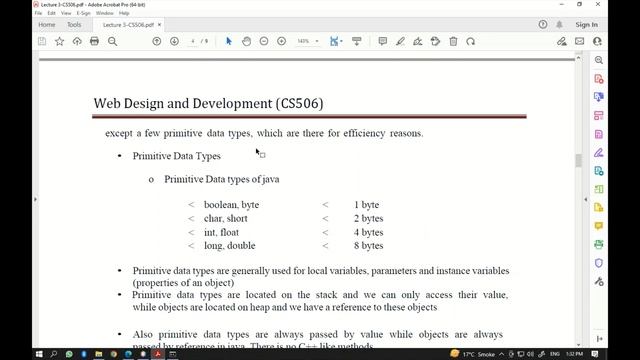The width and height of the screenshot is (640, 360).
Task: Open Create PDF tool in right pane
Action: 599,79
